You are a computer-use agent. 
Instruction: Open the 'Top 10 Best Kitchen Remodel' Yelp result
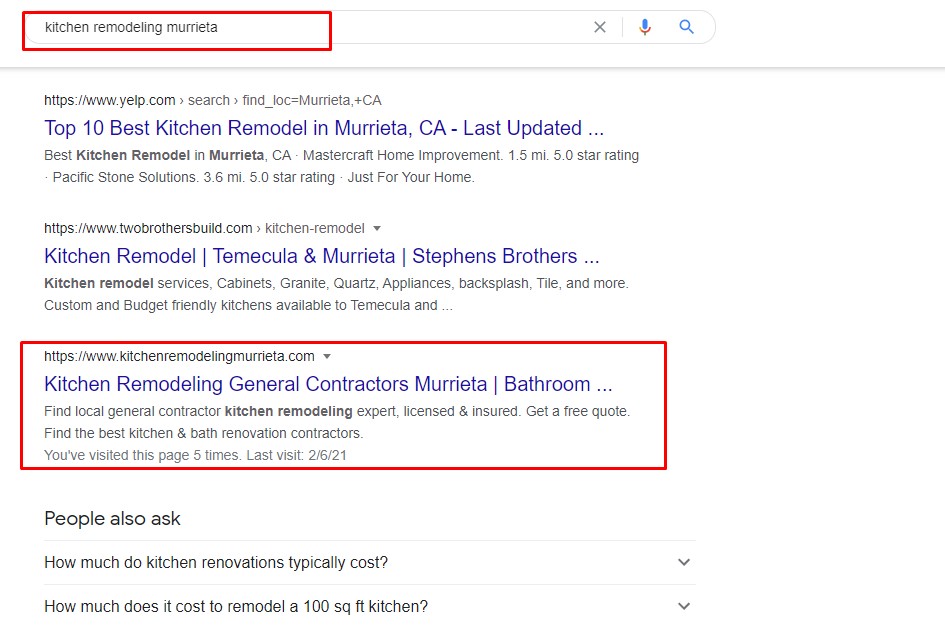[x=324, y=128]
